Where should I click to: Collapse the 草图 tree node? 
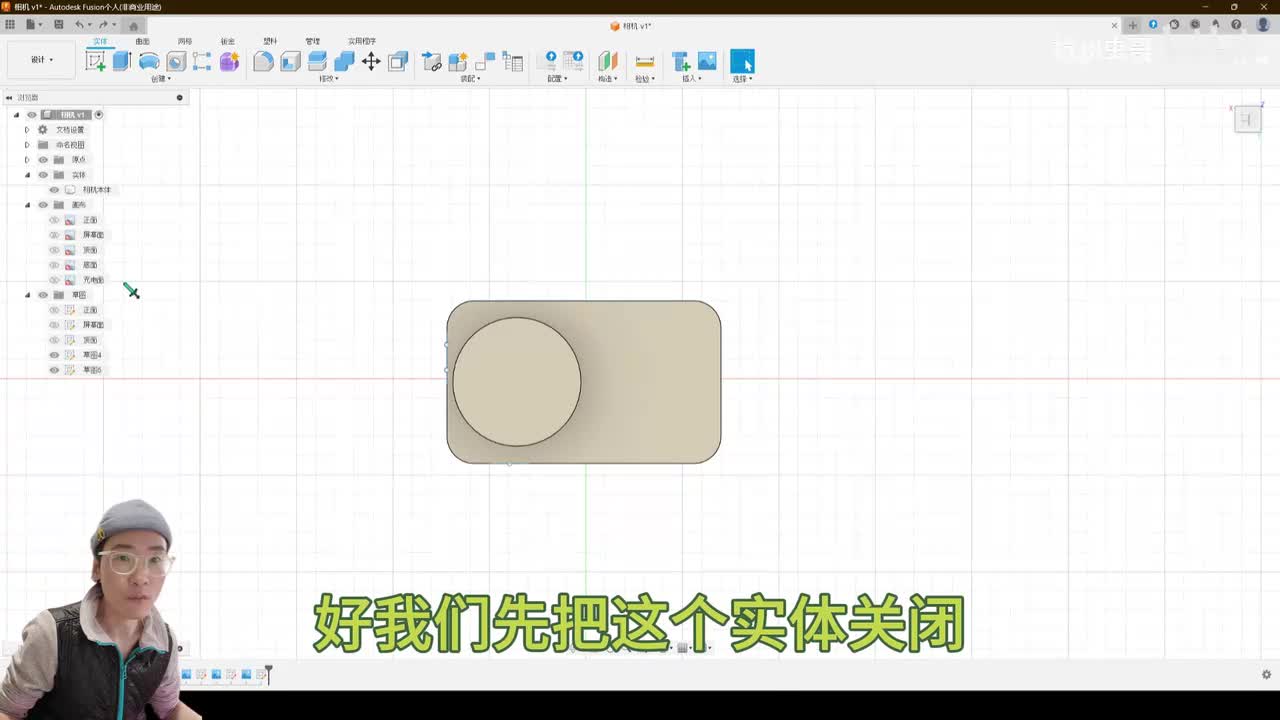[27, 295]
